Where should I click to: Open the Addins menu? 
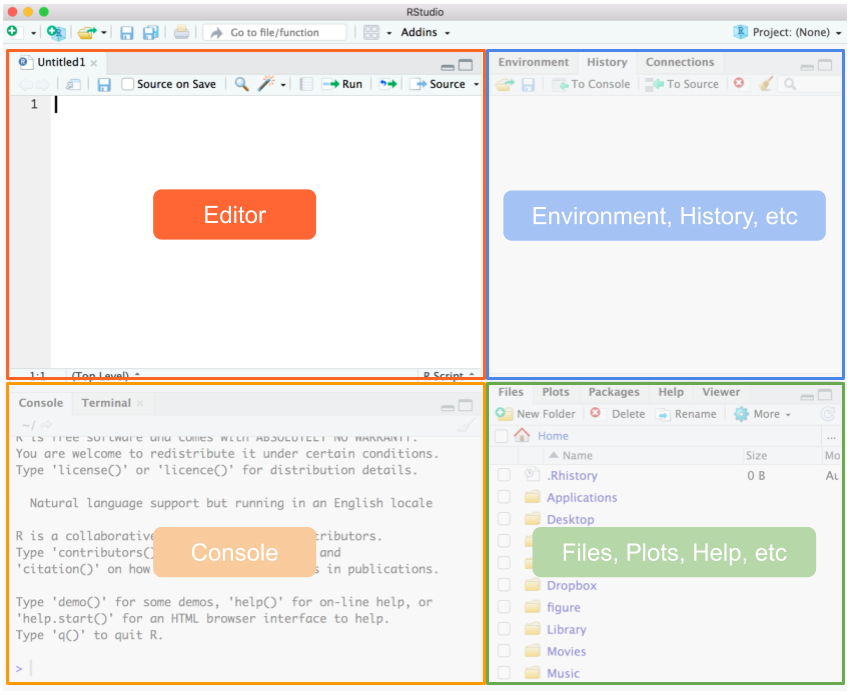[425, 33]
